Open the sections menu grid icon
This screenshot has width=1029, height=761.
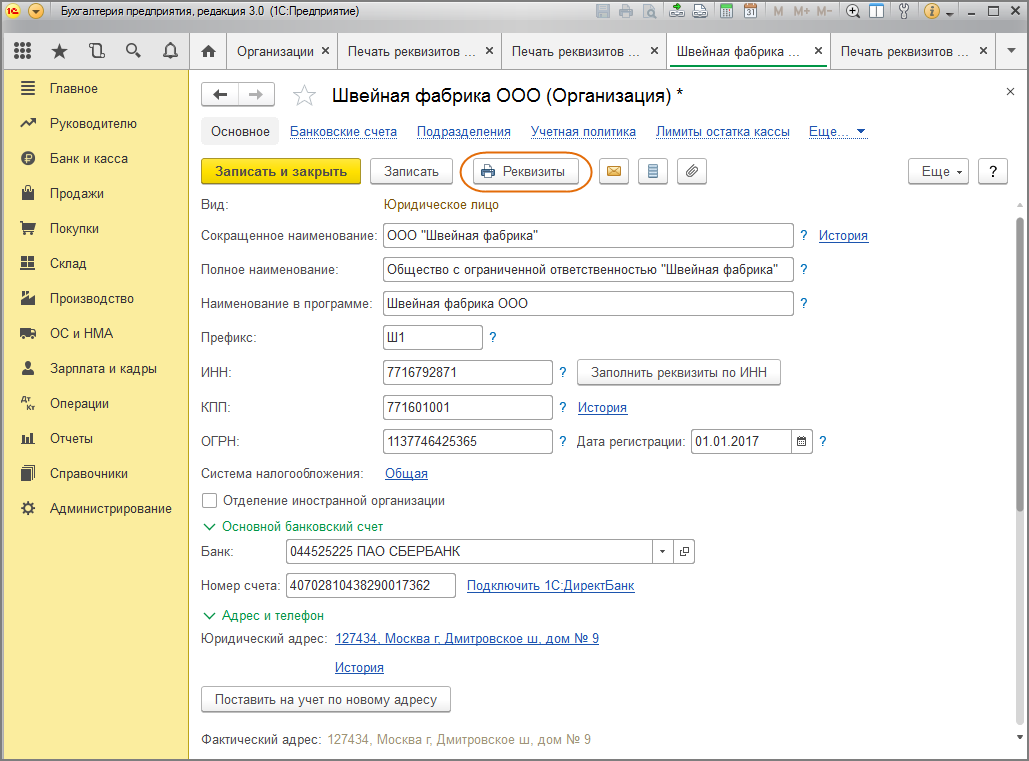[22, 51]
